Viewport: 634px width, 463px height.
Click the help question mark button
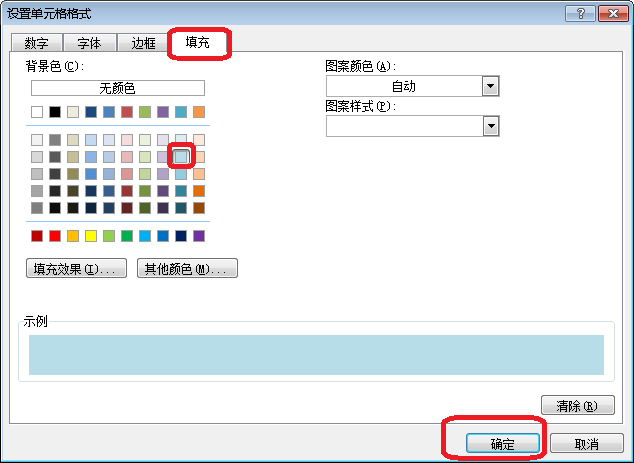tap(580, 13)
